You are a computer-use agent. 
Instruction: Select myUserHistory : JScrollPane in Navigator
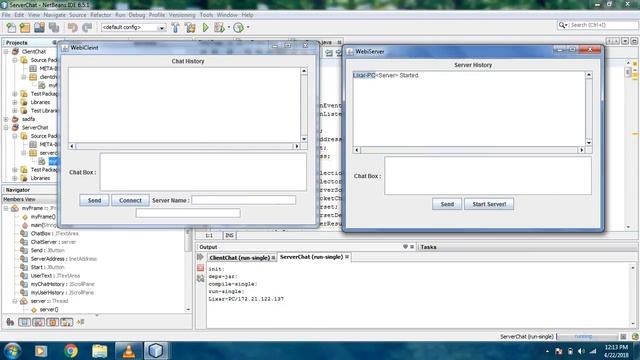62,293
